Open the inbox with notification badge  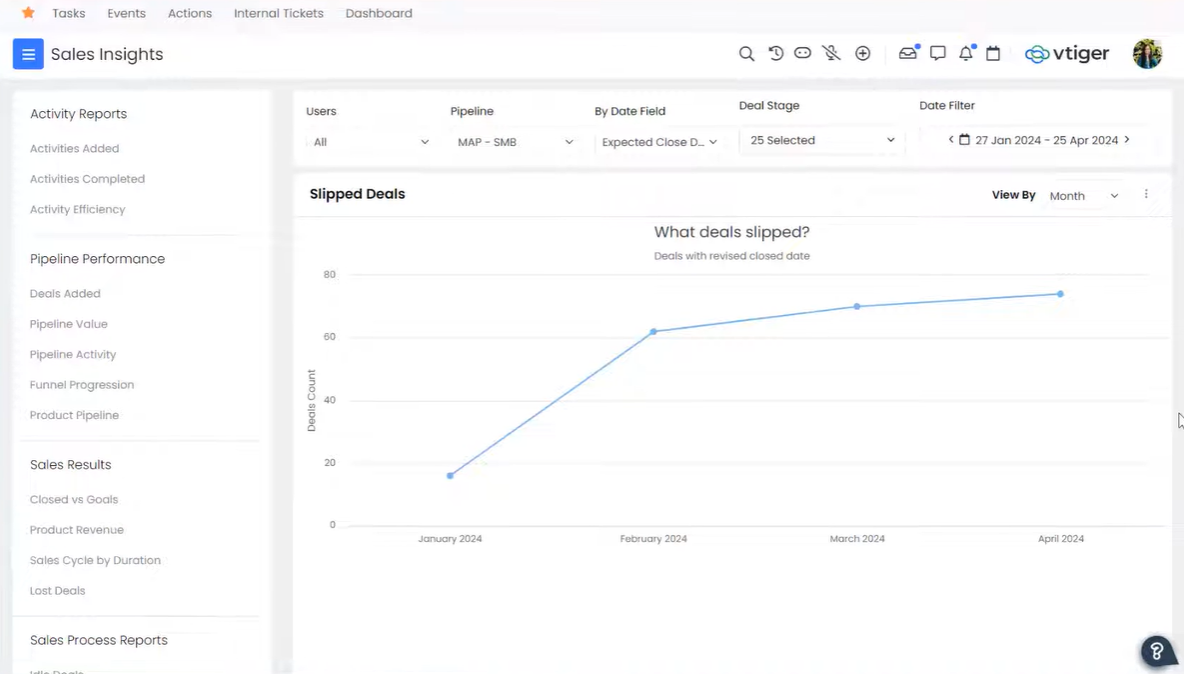tap(908, 53)
